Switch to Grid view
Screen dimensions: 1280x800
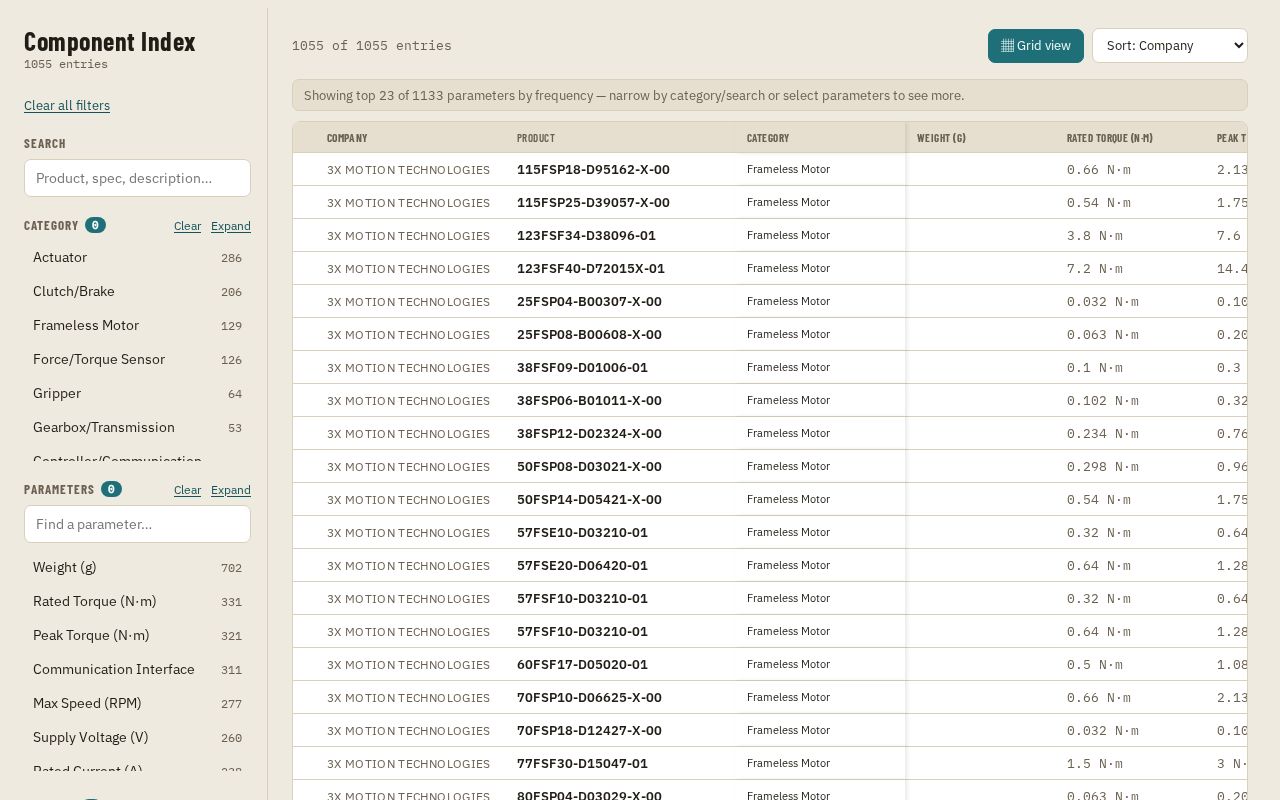[x=1035, y=46]
